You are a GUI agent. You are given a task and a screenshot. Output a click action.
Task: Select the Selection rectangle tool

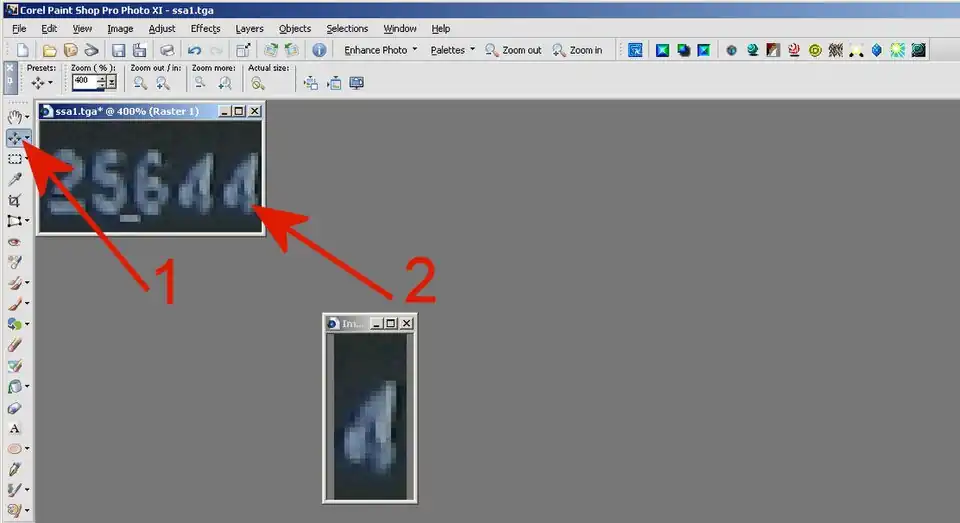(x=15, y=158)
